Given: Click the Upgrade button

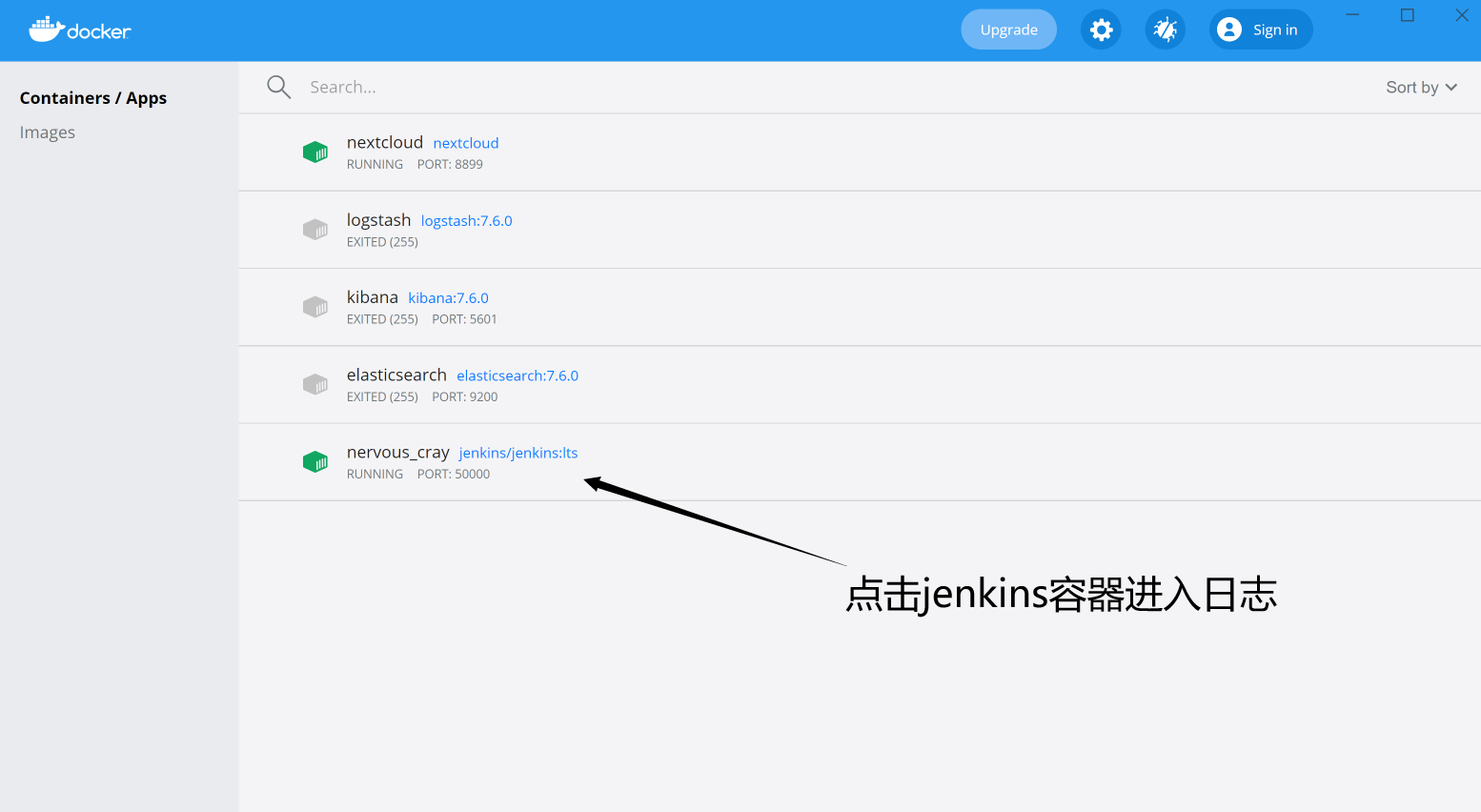Looking at the screenshot, I should point(1008,30).
